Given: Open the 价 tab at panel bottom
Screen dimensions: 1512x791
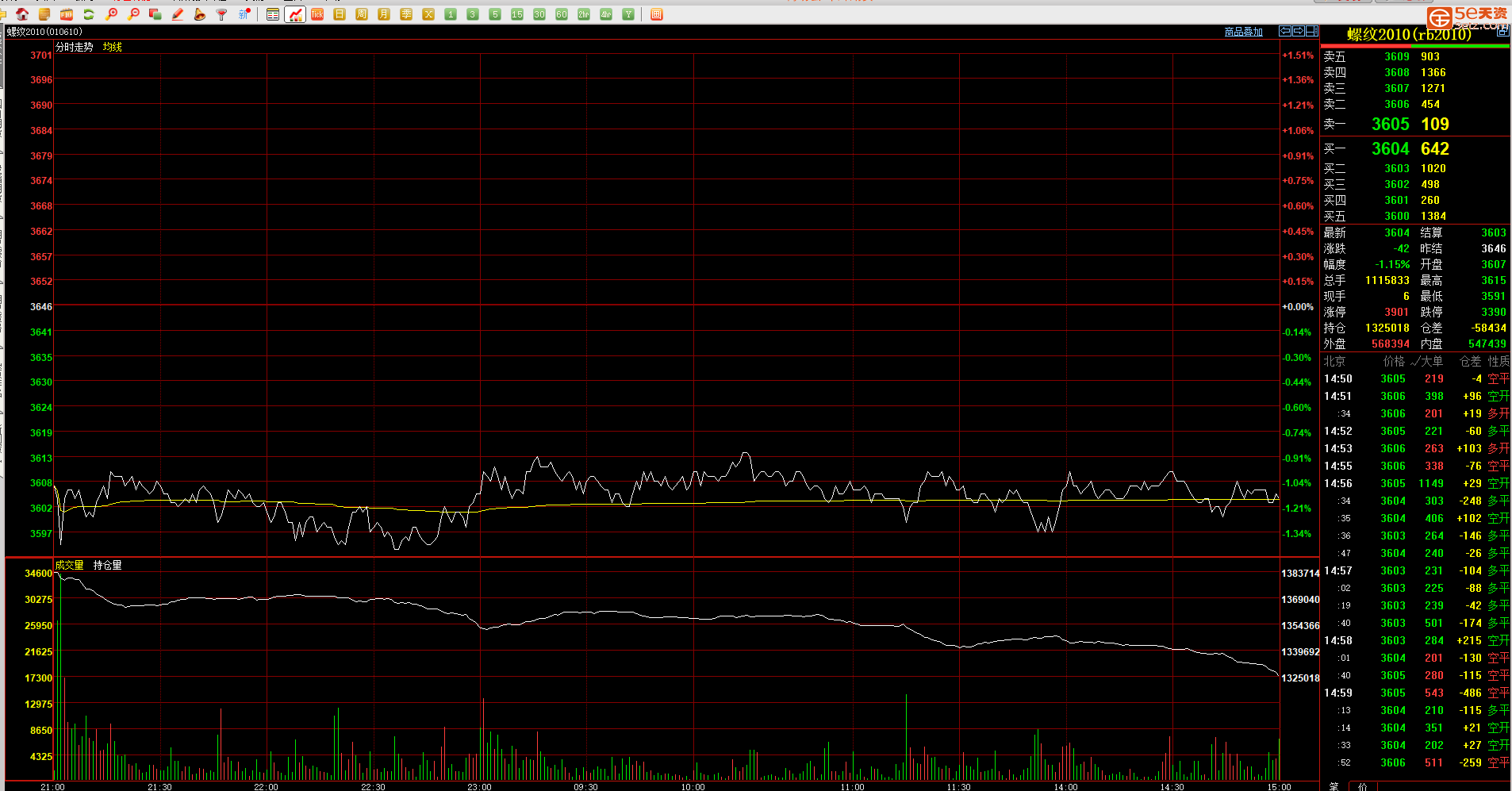Looking at the screenshot, I should 1363,786.
